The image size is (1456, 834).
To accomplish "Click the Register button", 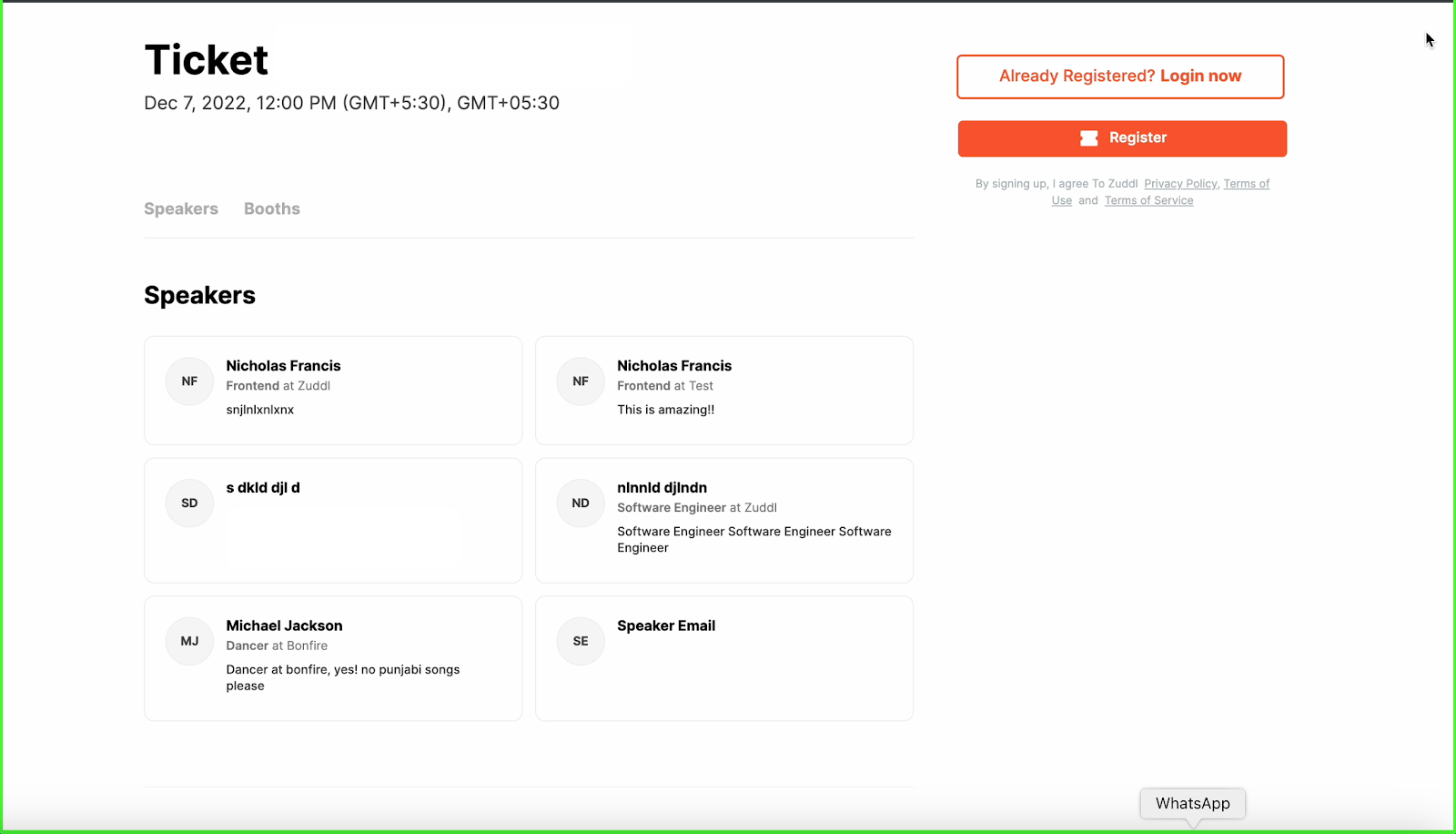I will (x=1121, y=137).
